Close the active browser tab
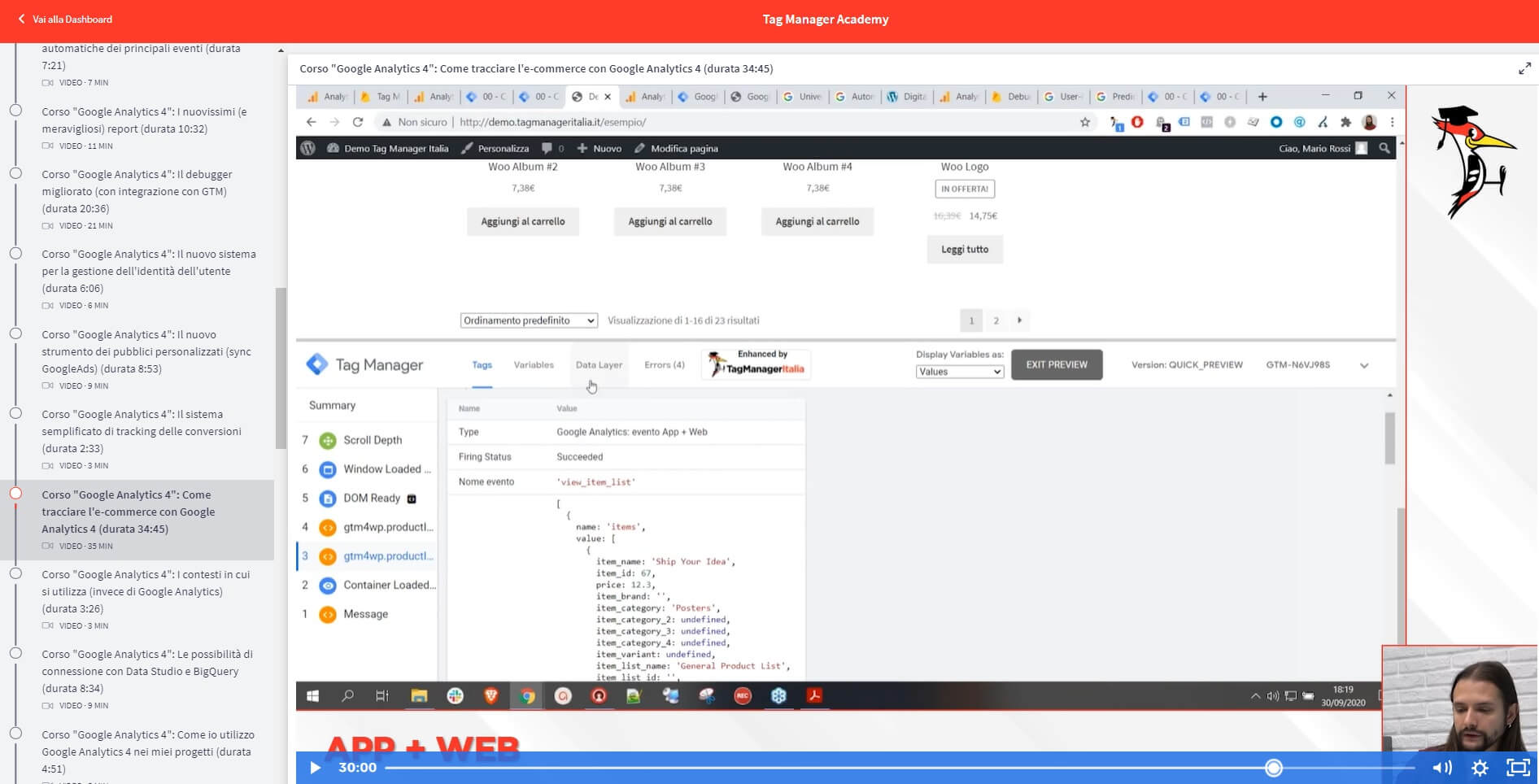This screenshot has width=1539, height=784. [608, 97]
